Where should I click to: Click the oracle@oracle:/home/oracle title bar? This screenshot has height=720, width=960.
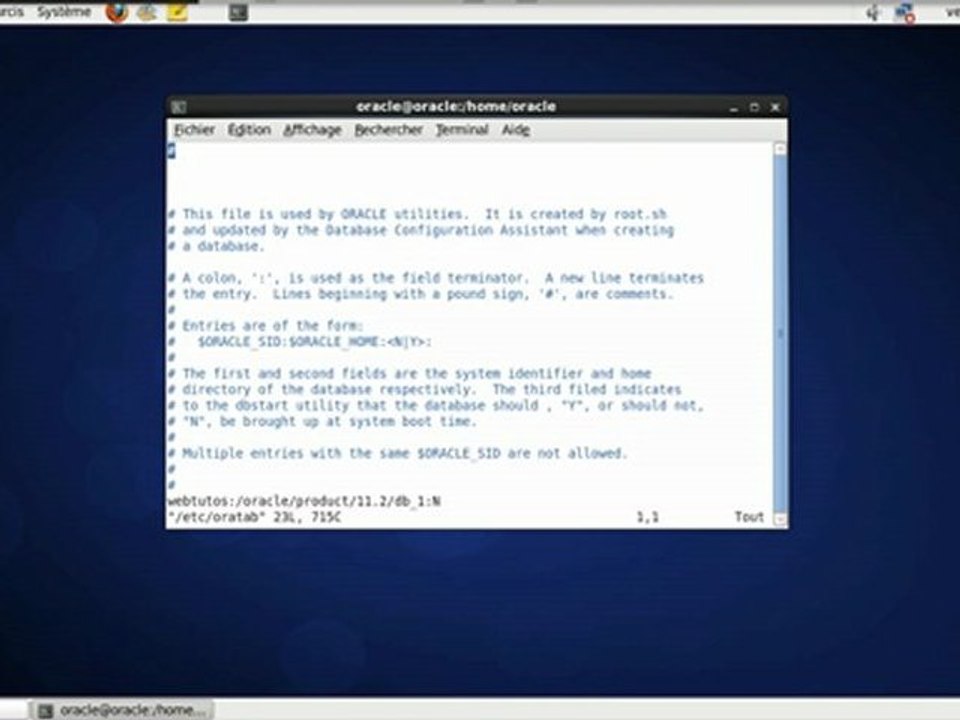pyautogui.click(x=456, y=107)
